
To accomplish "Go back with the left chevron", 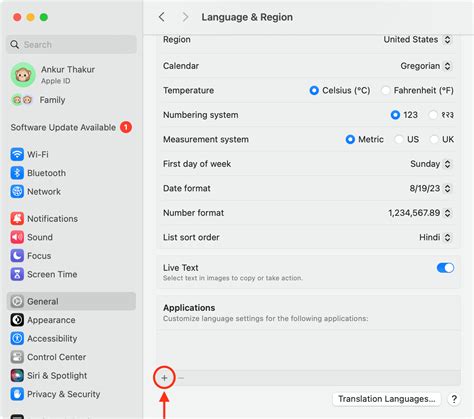I will [x=162, y=17].
